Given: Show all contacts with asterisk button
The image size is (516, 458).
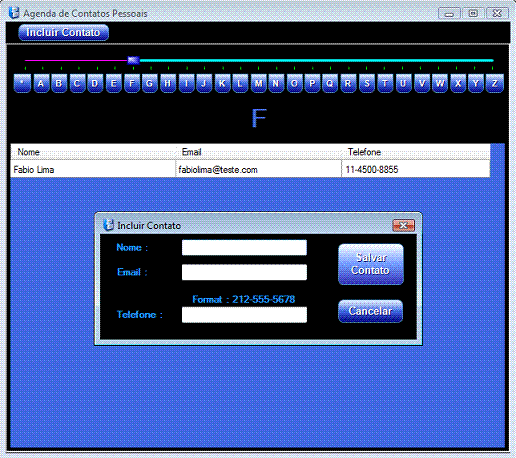Looking at the screenshot, I should tap(22, 83).
